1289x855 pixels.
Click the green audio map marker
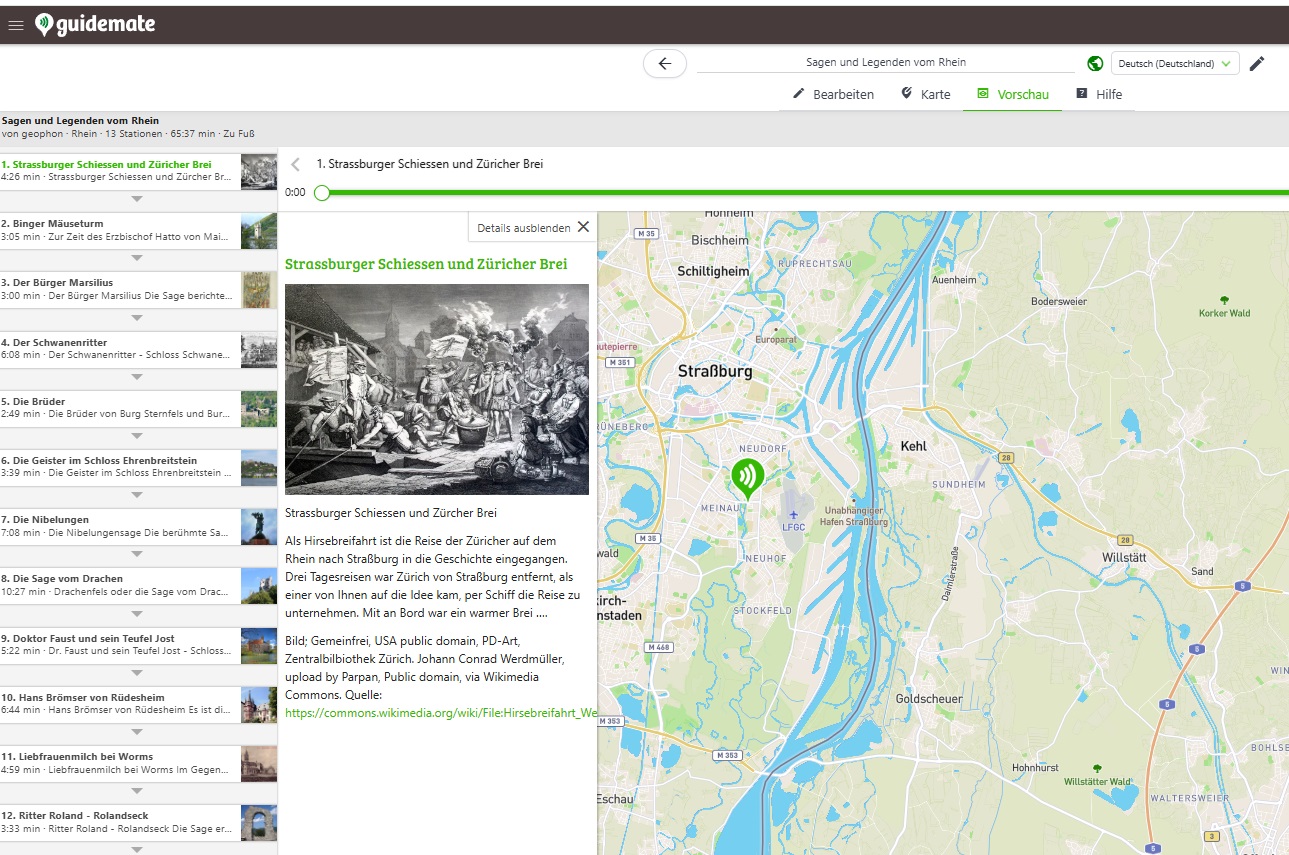point(747,479)
